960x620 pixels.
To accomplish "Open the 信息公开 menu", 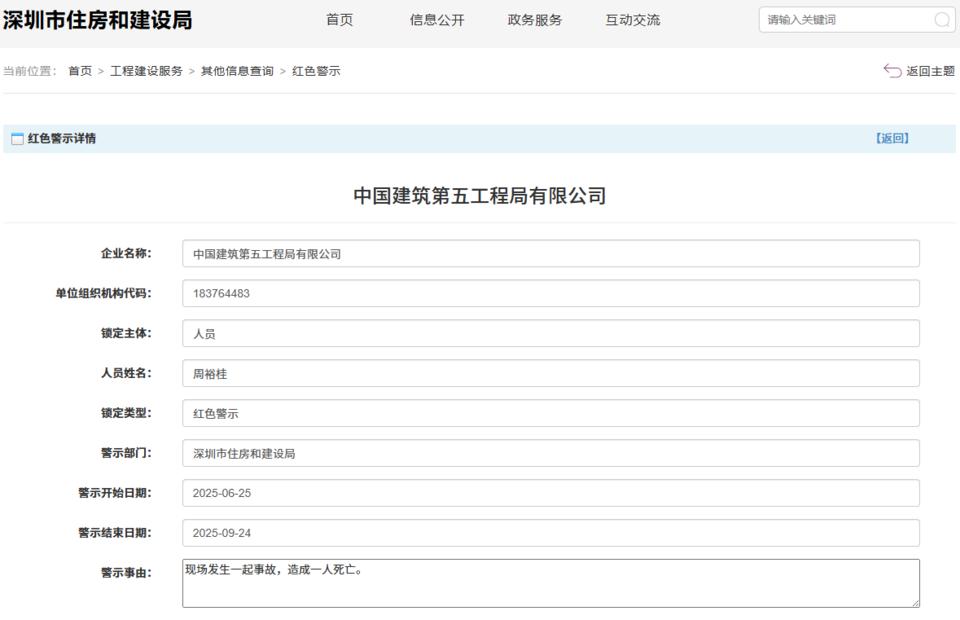I will tap(437, 20).
